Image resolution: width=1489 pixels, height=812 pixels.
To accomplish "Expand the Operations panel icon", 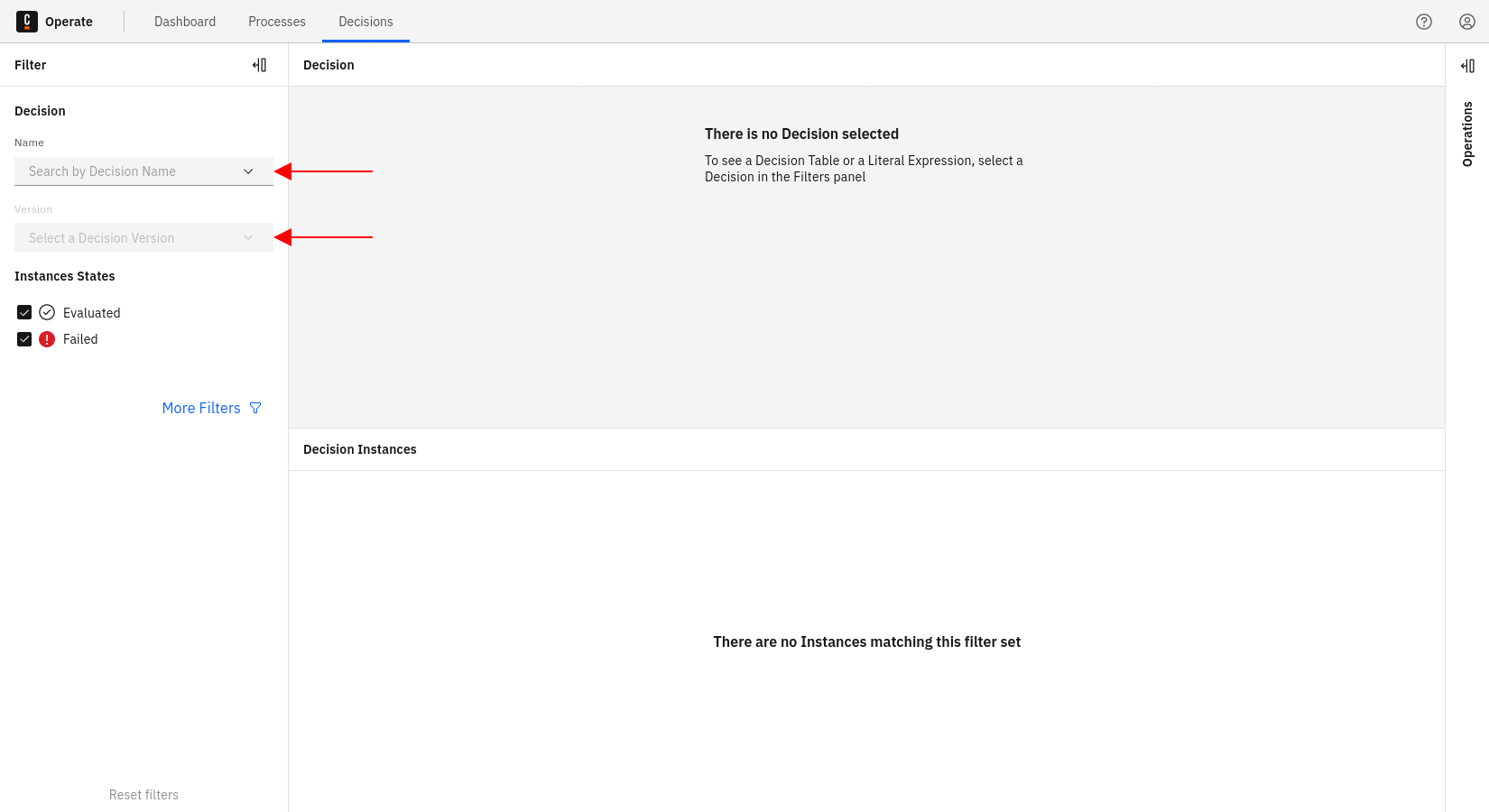I will click(1467, 66).
